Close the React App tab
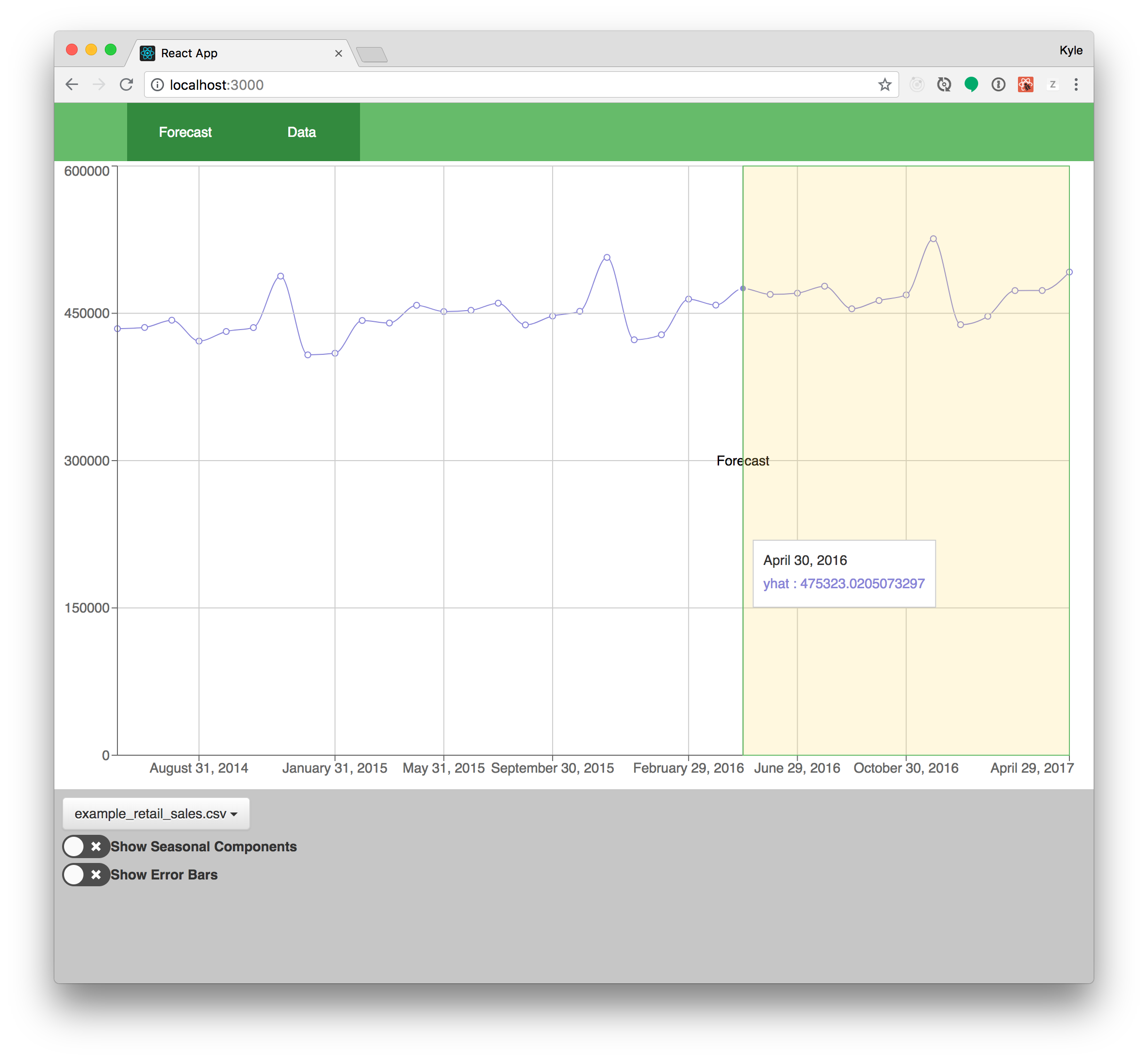The image size is (1148, 1061). tap(339, 53)
